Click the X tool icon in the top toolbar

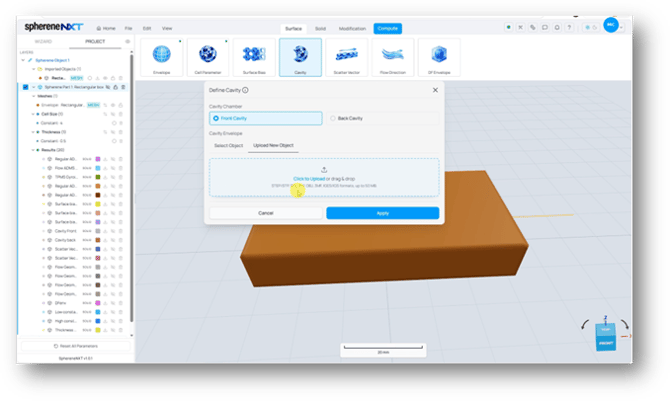click(520, 27)
